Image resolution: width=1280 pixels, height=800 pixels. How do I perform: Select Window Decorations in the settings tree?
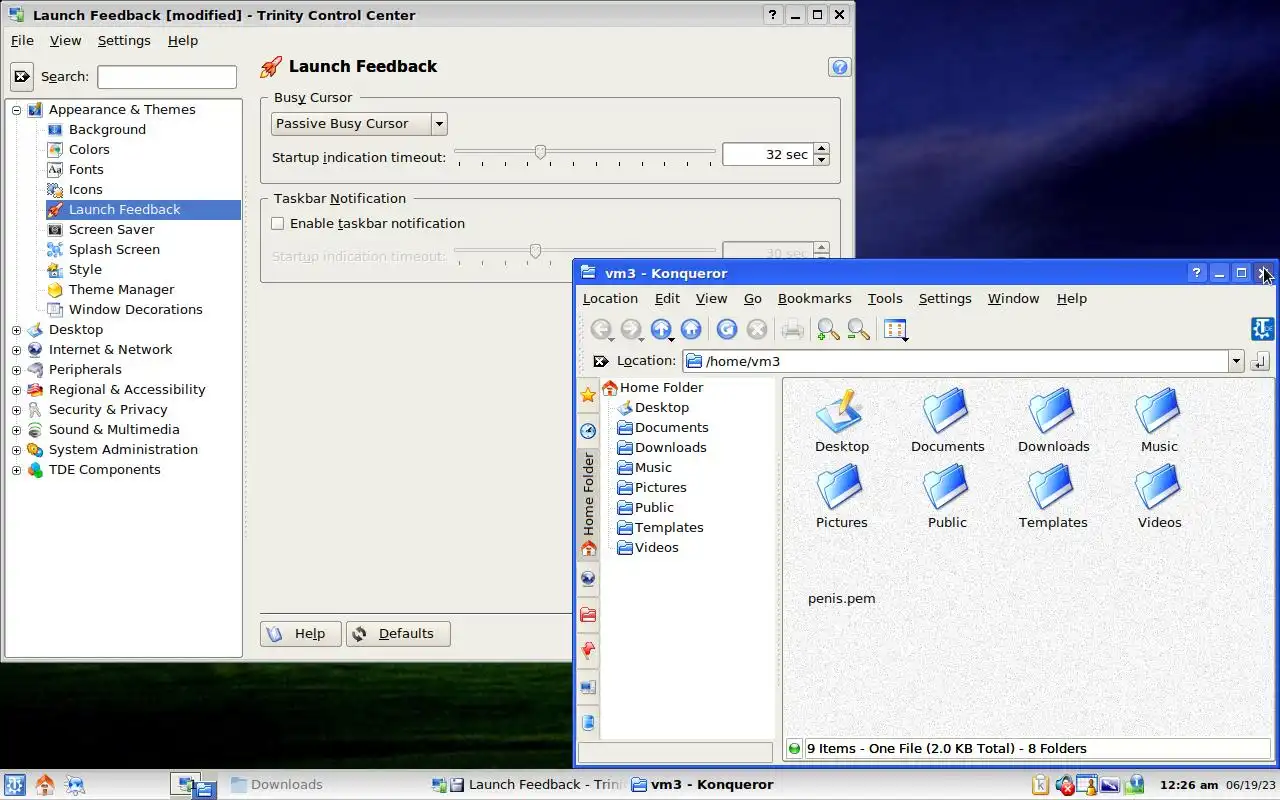pos(135,310)
